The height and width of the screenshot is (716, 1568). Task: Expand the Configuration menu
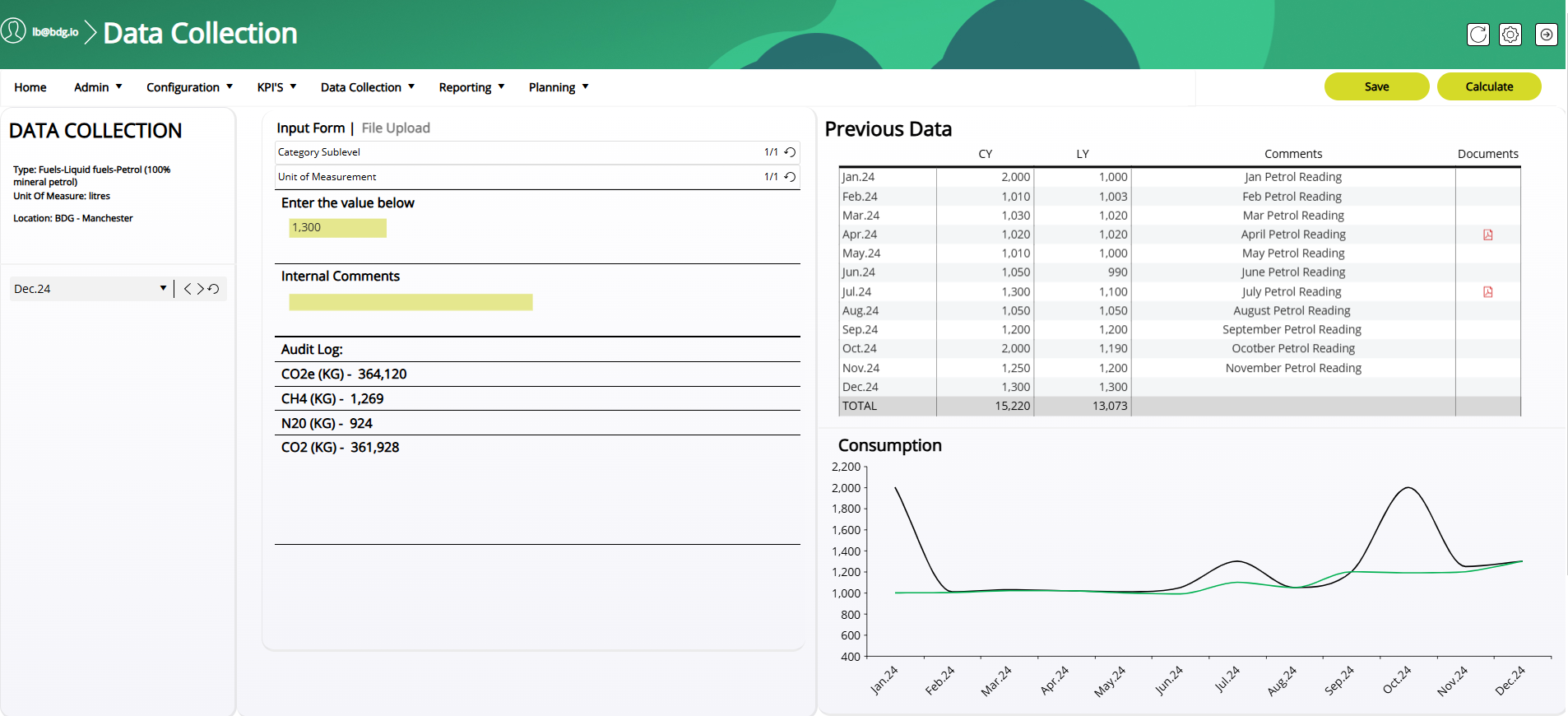pyautogui.click(x=189, y=87)
